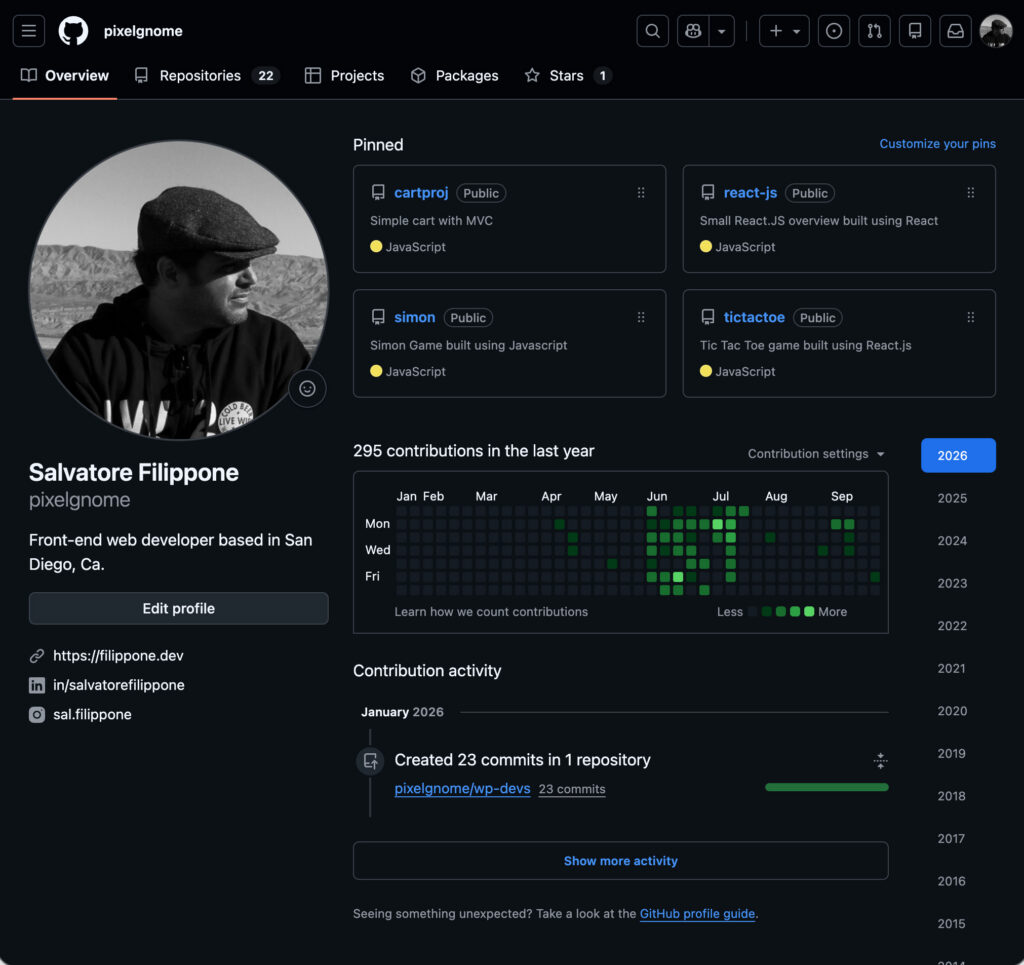Open Copilot chat icon

pos(693,31)
